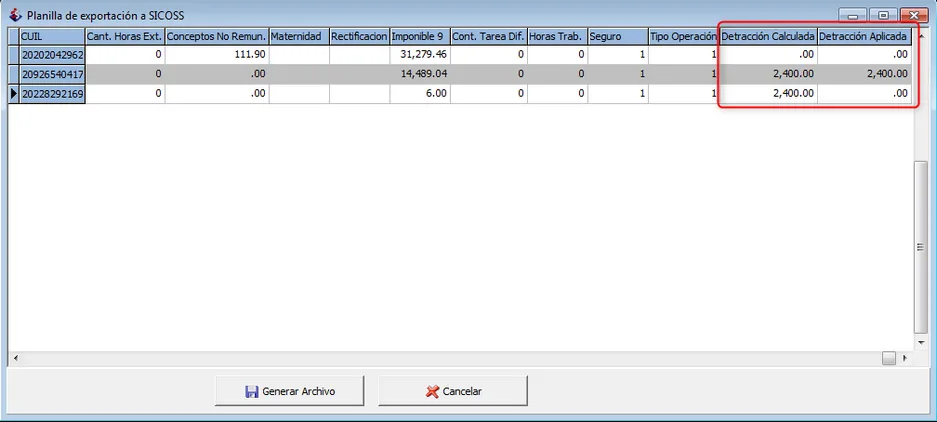Click the horizontal scrollbar right arrow

[x=905, y=359]
